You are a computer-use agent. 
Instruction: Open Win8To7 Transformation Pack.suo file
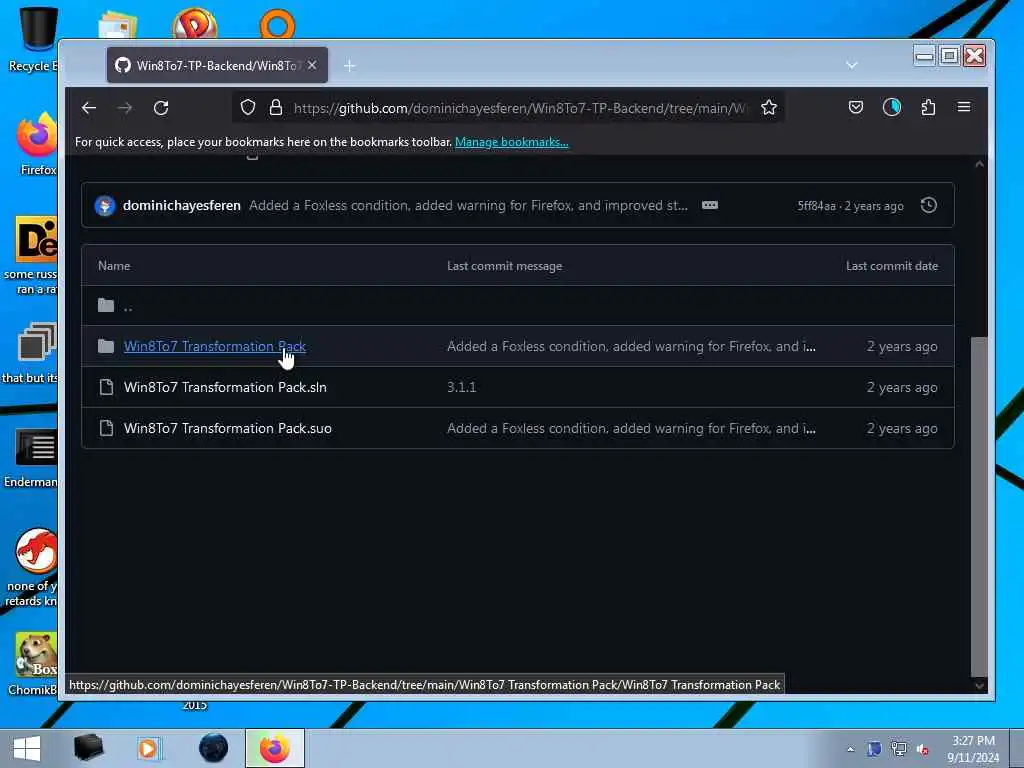pos(228,428)
